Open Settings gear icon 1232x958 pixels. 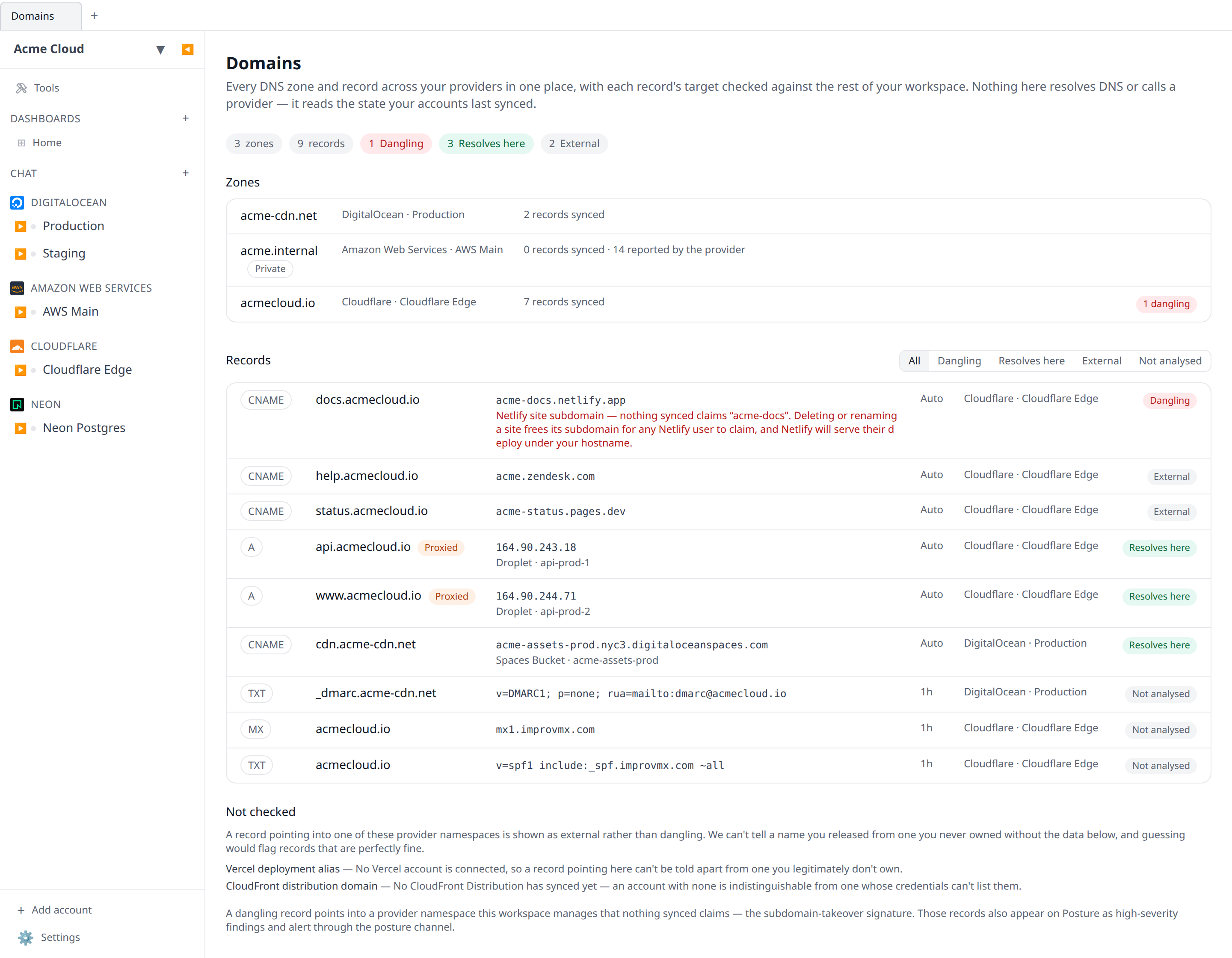click(25, 938)
